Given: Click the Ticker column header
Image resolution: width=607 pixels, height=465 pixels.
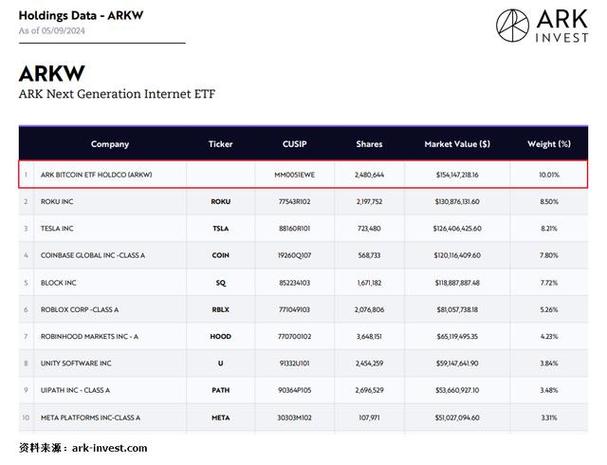Looking at the screenshot, I should tap(221, 144).
